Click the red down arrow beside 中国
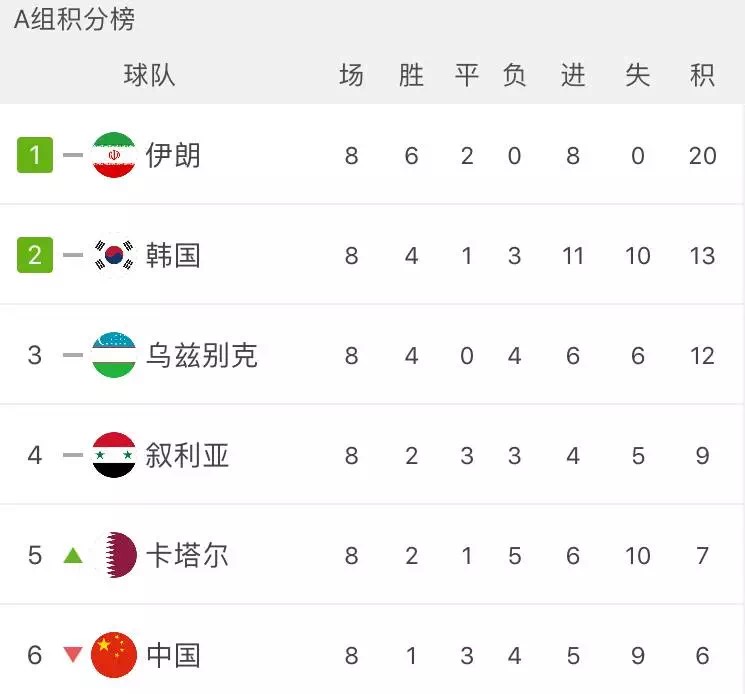The width and height of the screenshot is (745, 694). tap(72, 655)
